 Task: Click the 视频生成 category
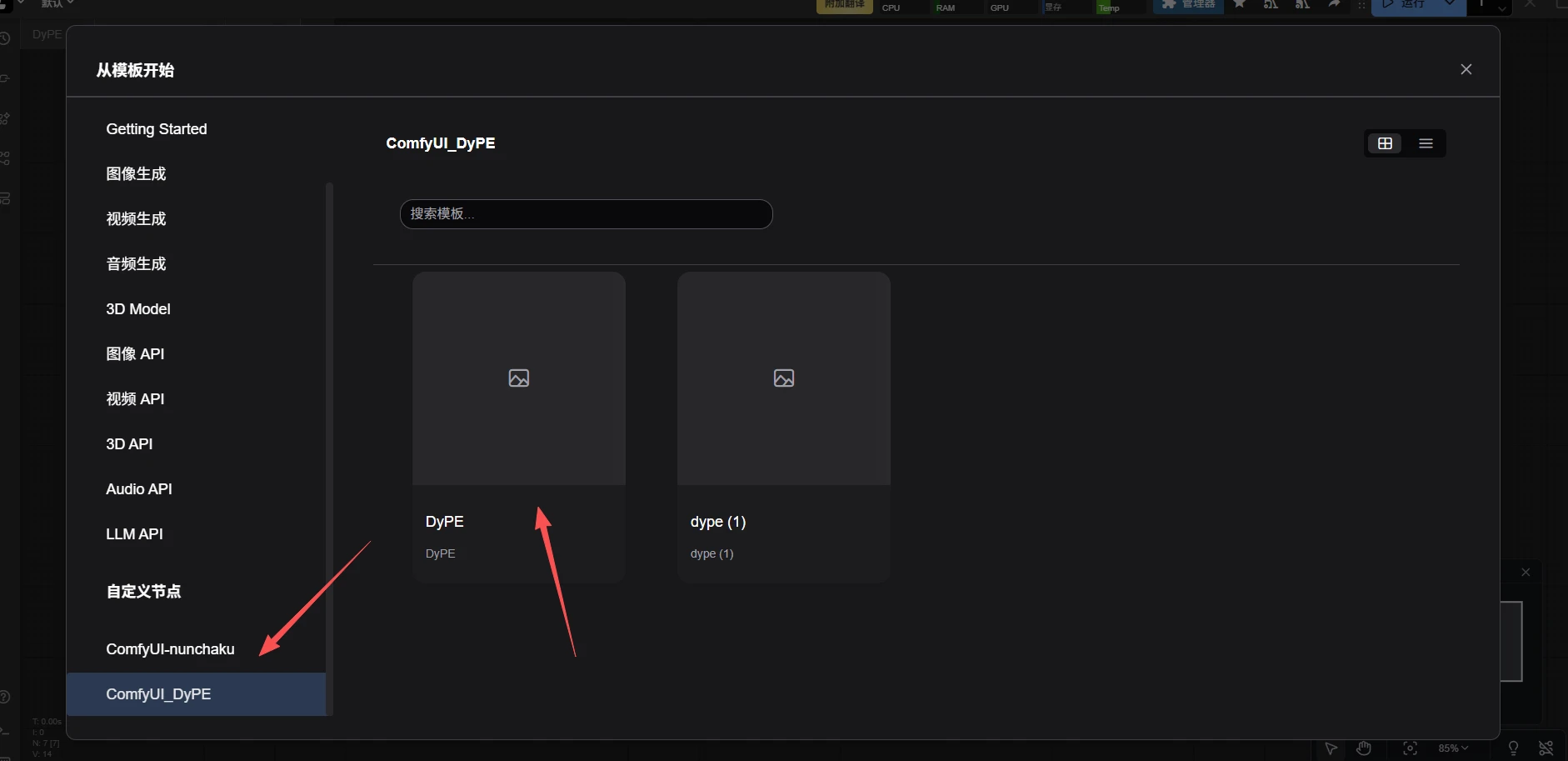(136, 219)
